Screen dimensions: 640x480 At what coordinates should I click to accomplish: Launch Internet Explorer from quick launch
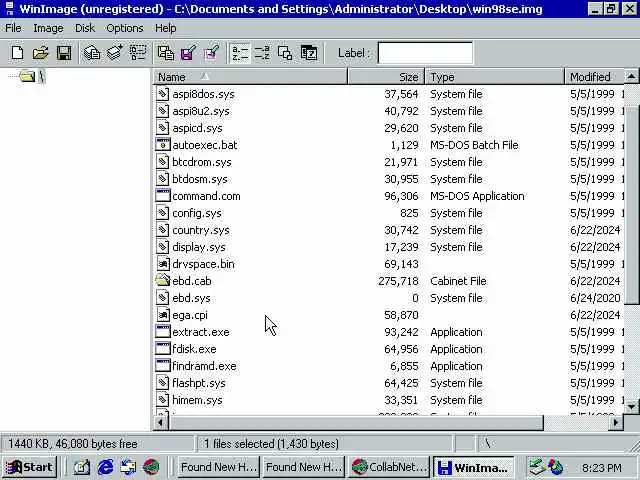[105, 467]
